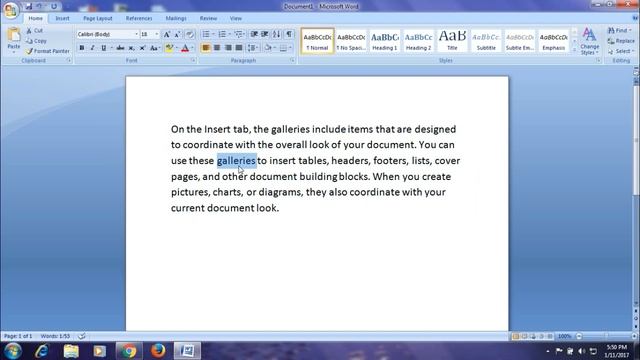The height and width of the screenshot is (360, 640).
Task: Open the Mailings tab
Action: (176, 18)
